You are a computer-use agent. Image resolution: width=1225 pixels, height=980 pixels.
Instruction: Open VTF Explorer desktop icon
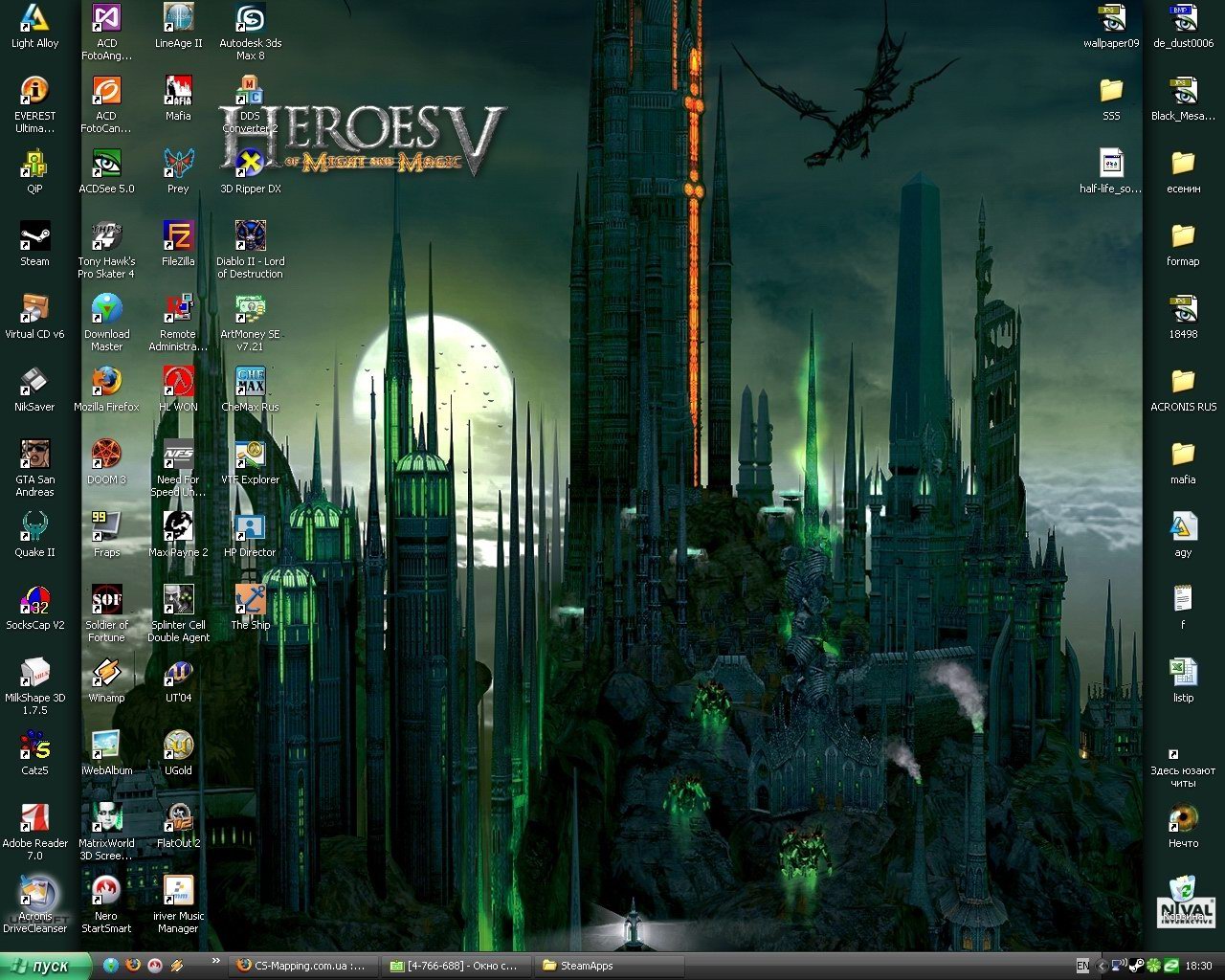pos(250,456)
